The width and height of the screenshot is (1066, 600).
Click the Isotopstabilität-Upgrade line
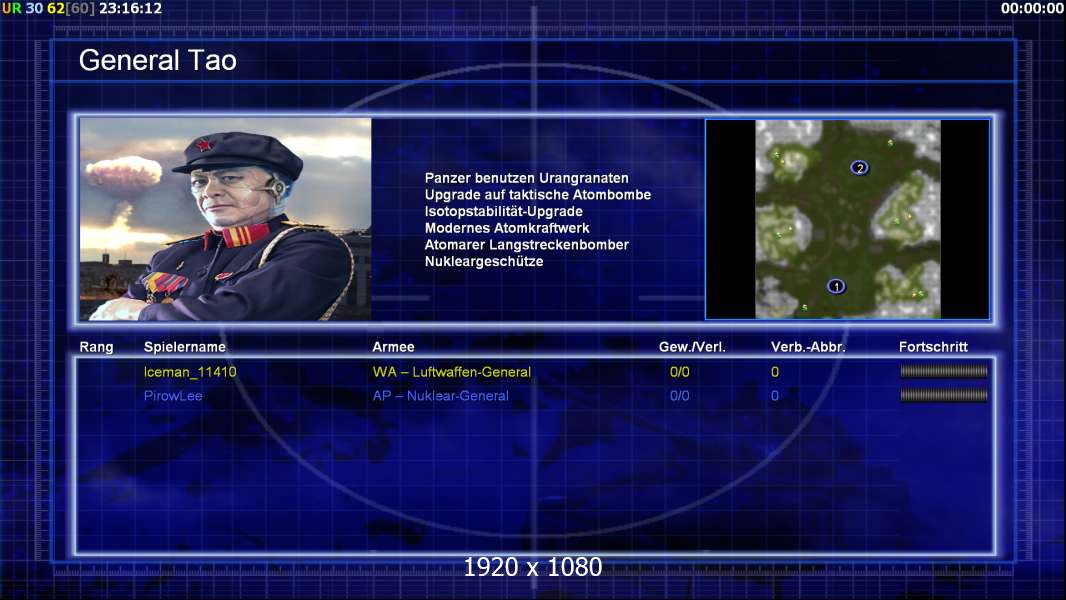point(504,211)
